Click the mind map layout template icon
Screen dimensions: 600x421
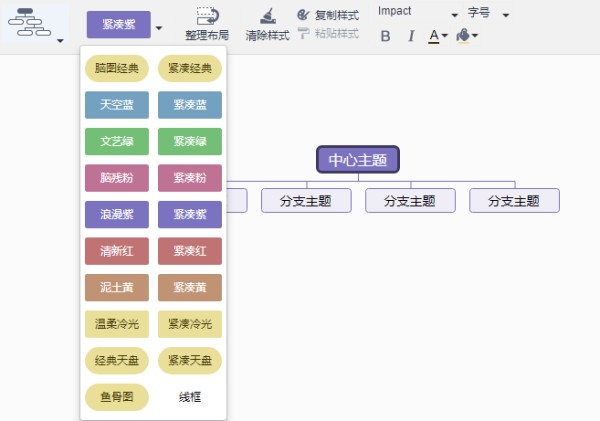[x=29, y=22]
